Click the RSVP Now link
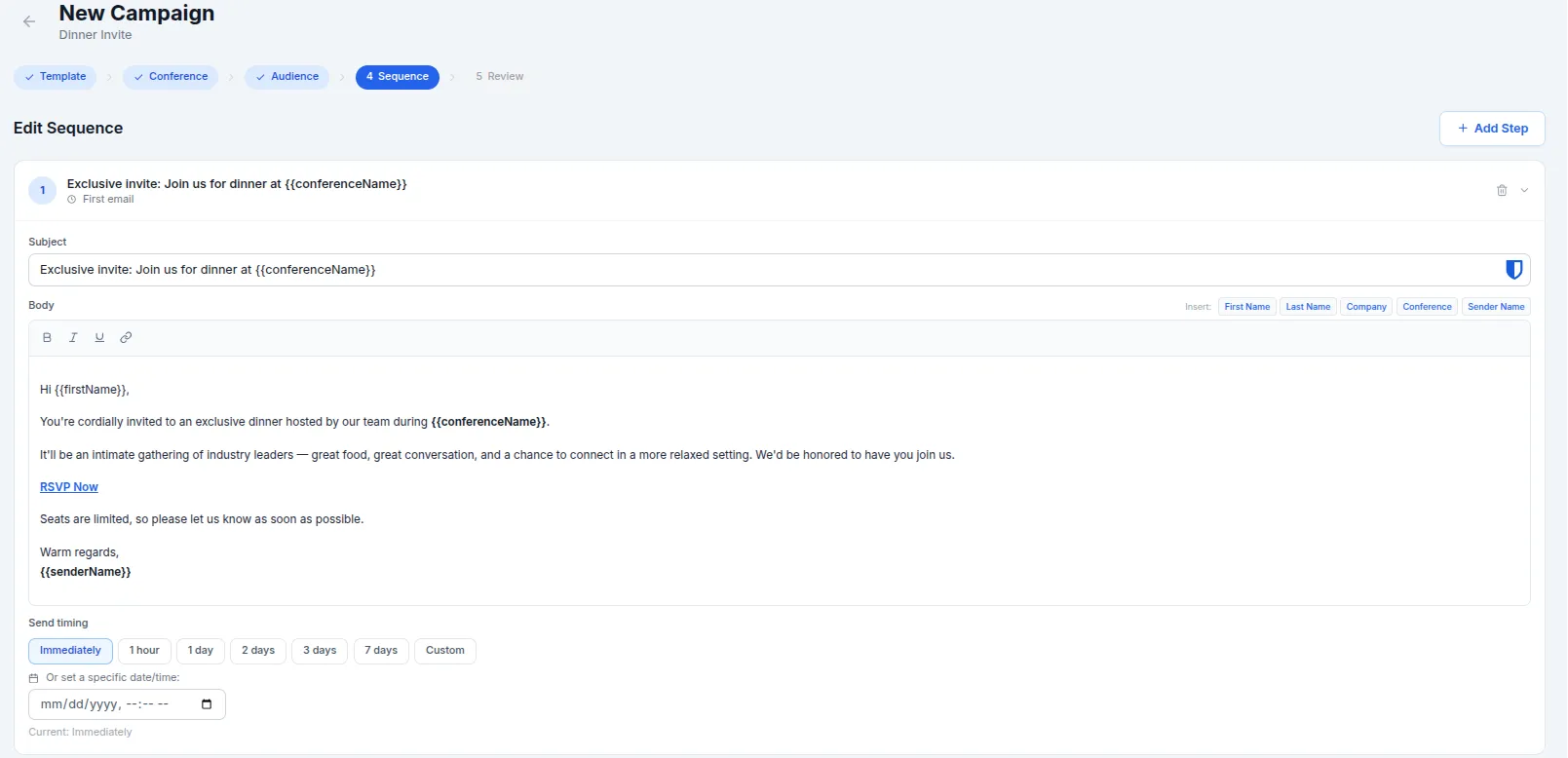The height and width of the screenshot is (758, 1568). (69, 487)
